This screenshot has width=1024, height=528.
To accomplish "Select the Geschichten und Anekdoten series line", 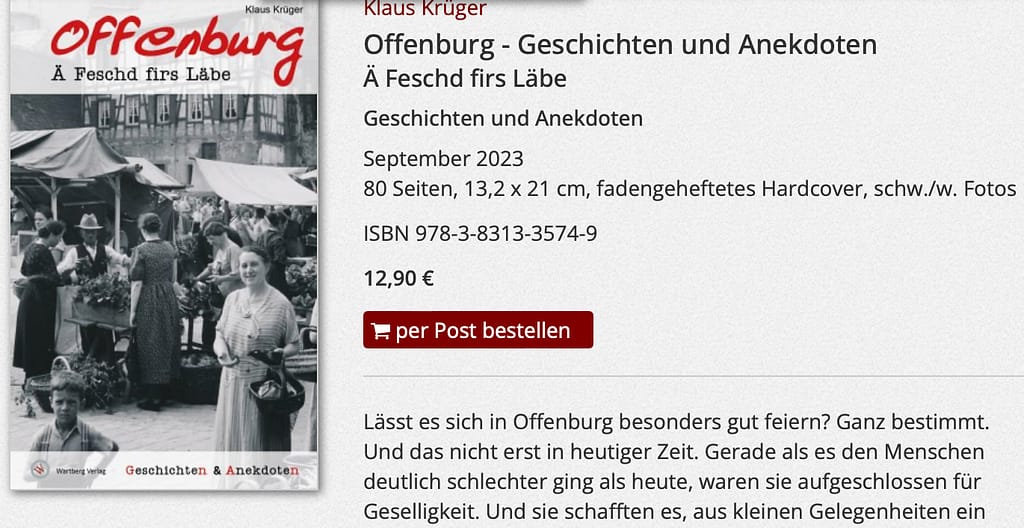I will (503, 119).
